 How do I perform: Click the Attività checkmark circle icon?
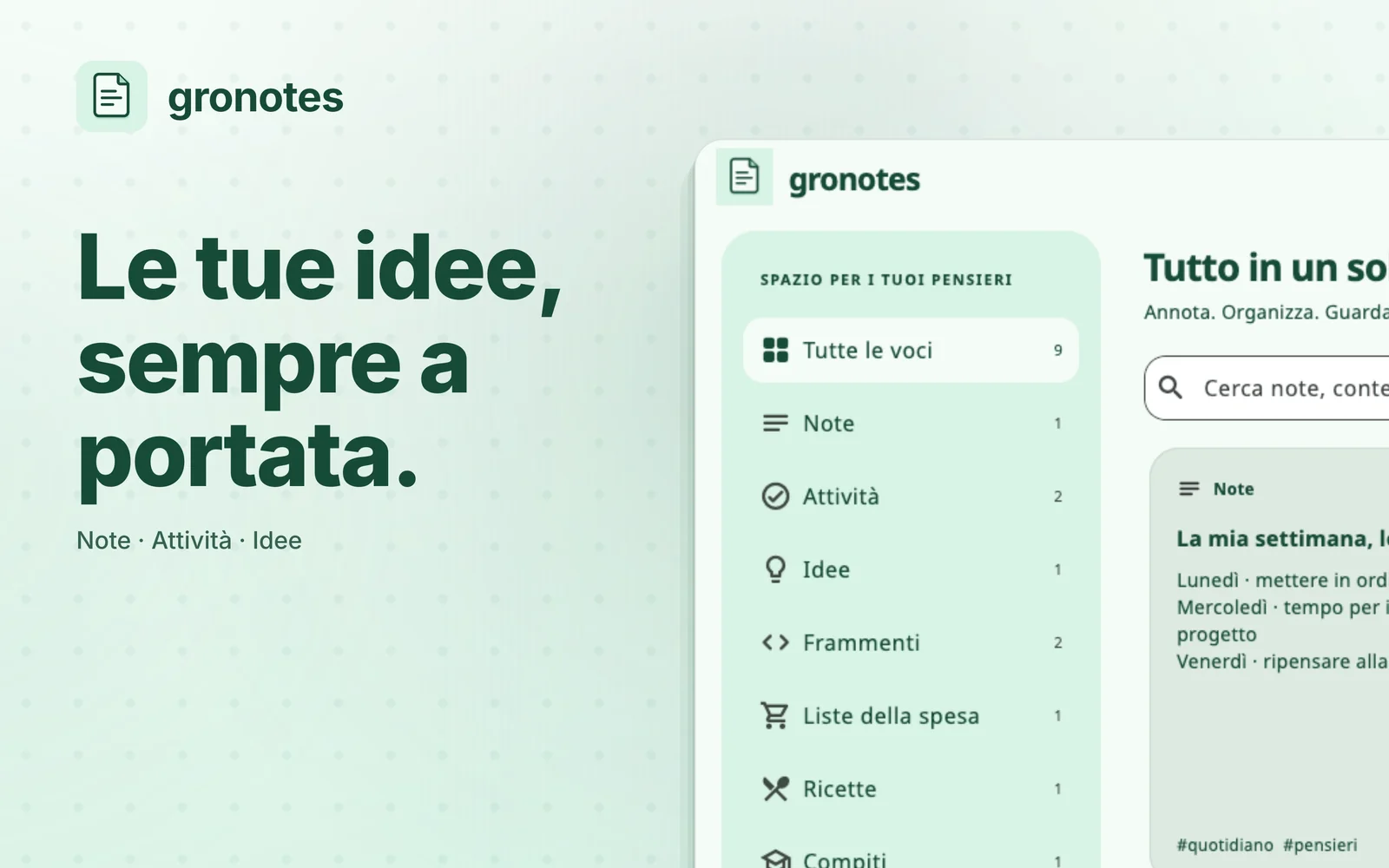coord(775,496)
